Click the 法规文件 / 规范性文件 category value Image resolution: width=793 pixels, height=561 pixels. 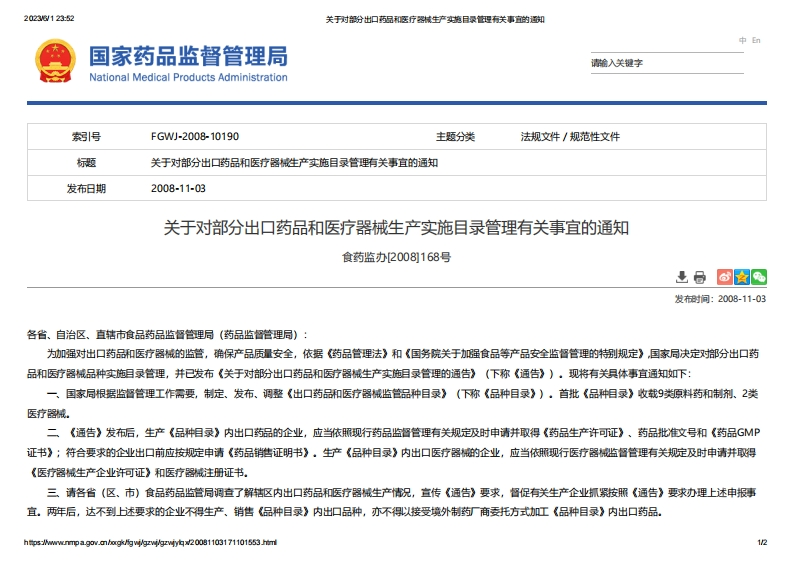[x=570, y=136]
